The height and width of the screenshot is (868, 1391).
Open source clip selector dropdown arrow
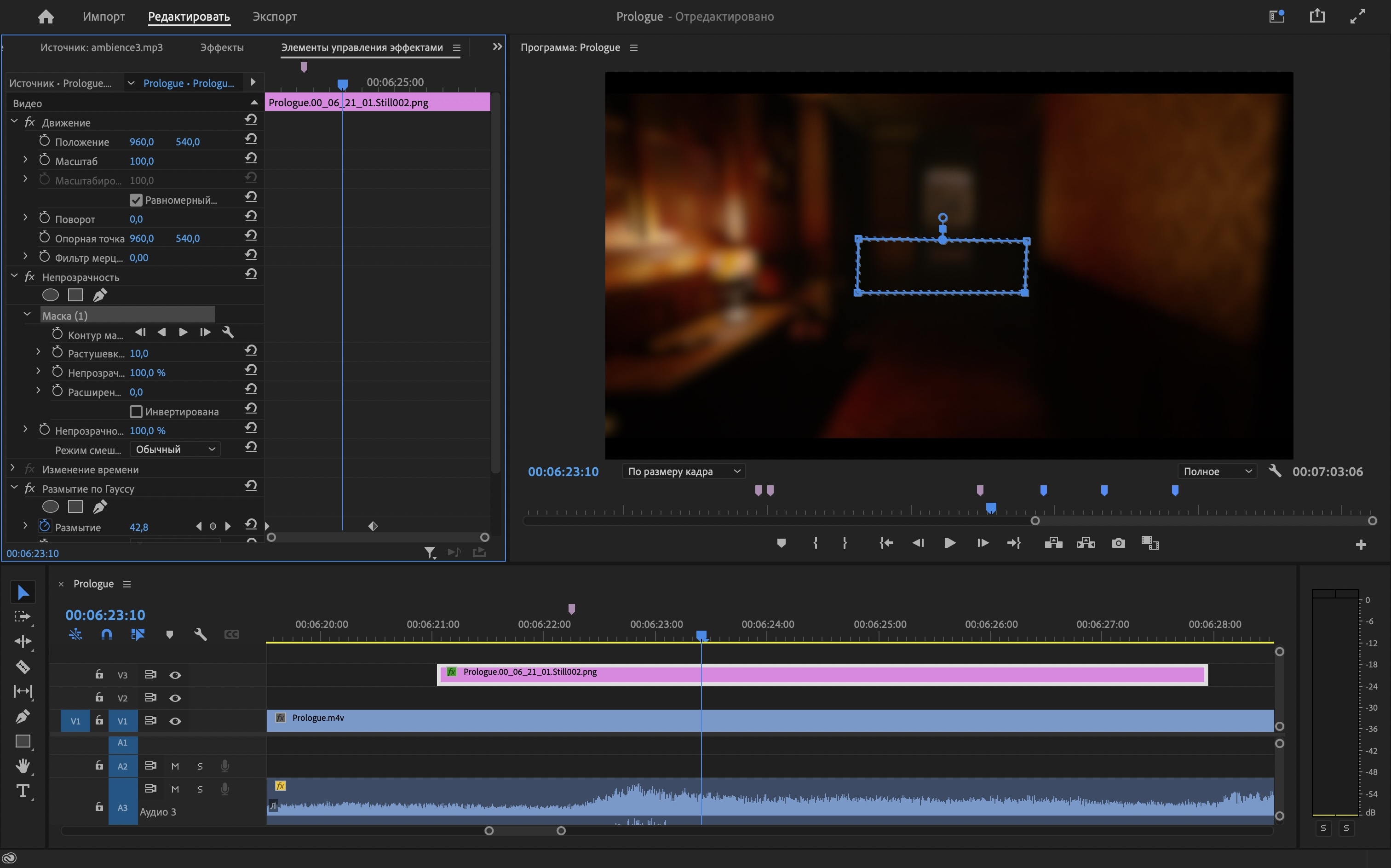tap(131, 83)
